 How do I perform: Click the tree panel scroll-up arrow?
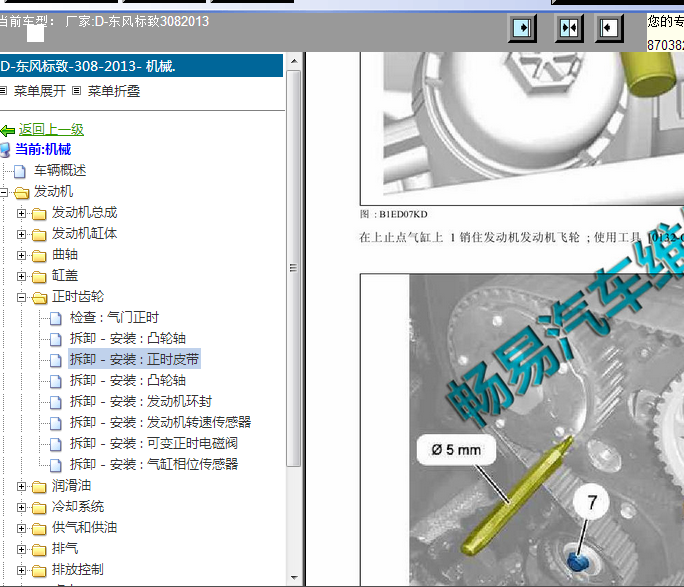294,61
